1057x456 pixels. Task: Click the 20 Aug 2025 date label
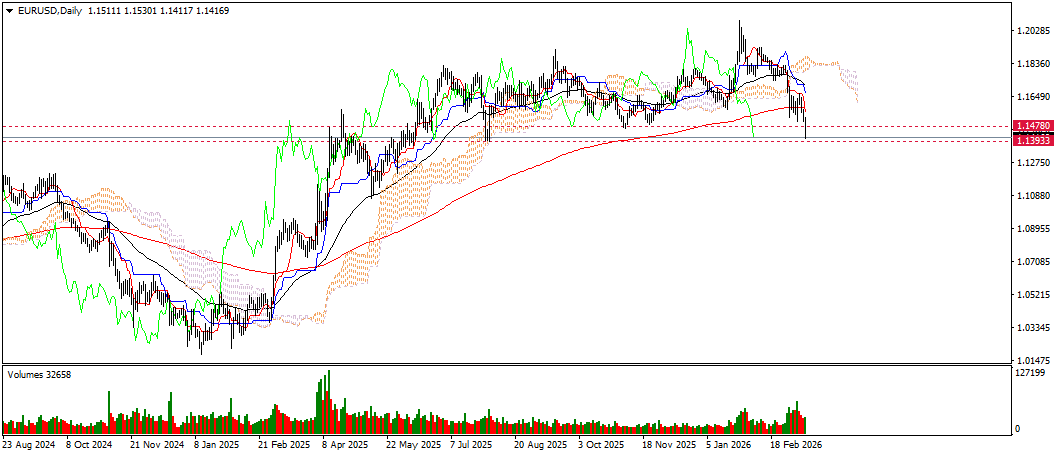[541, 446]
